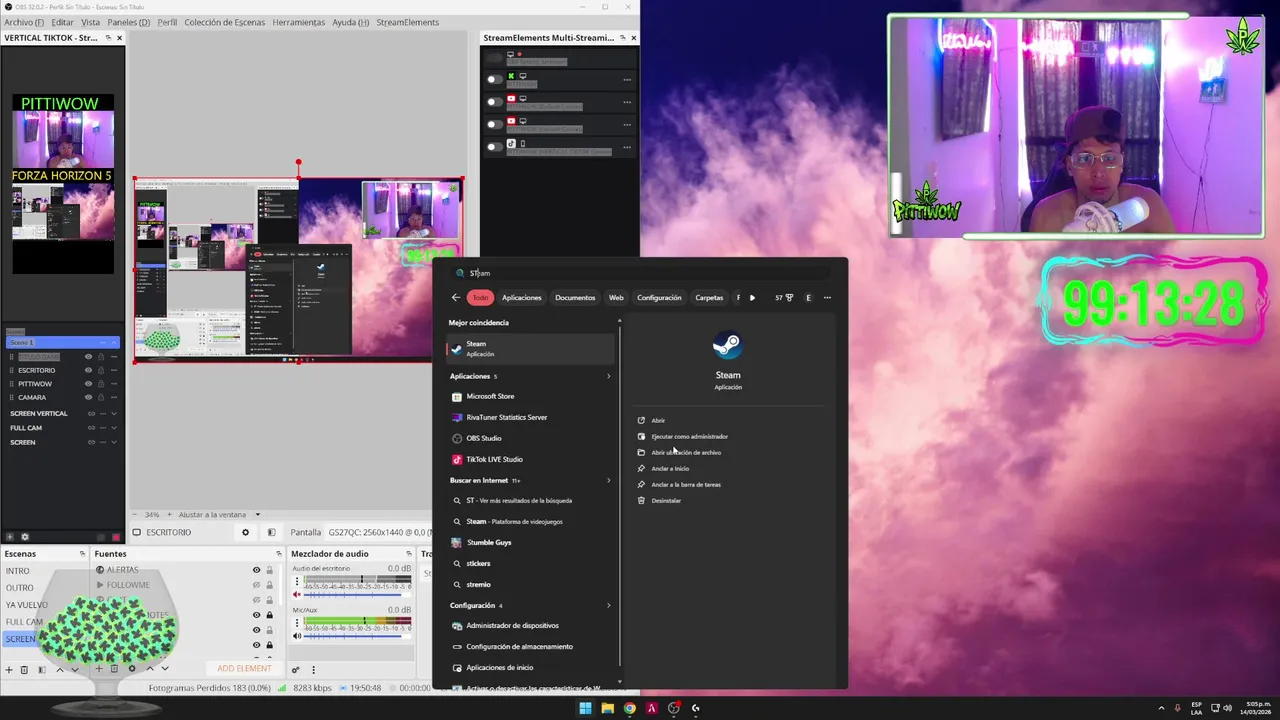Add a new scene in OBS Escenas
The width and height of the screenshot is (1280, 720).
[9, 669]
